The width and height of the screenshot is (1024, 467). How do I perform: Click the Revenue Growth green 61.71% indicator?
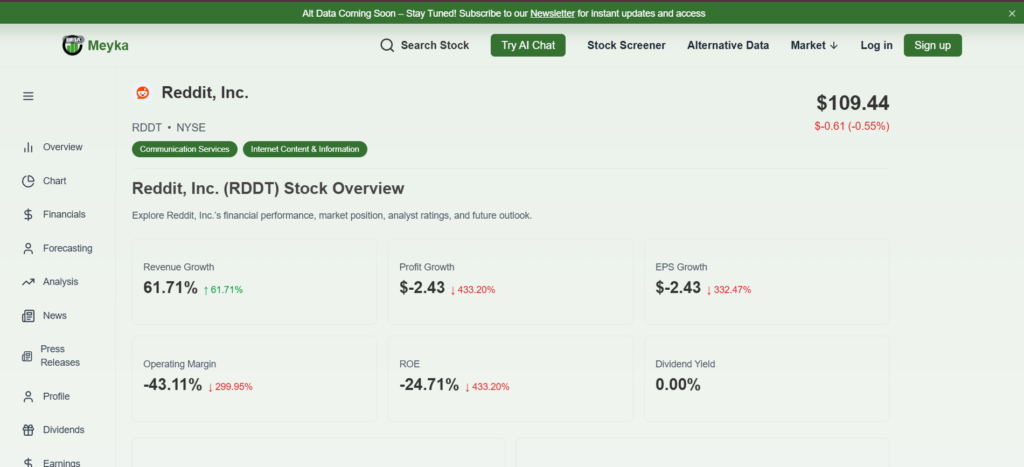click(223, 289)
